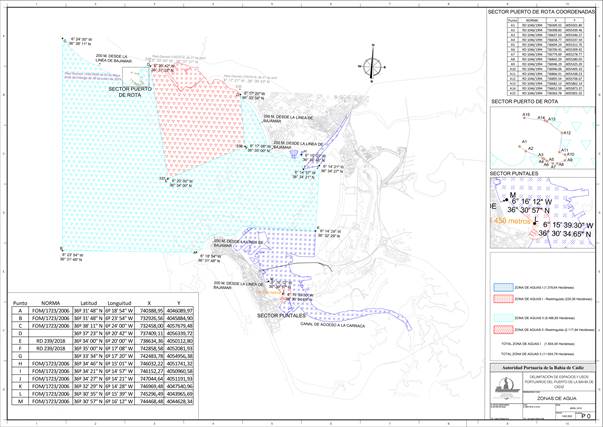
Task: Click 'SECTOR PUNTALES' label on the main map
Action: (x=281, y=316)
